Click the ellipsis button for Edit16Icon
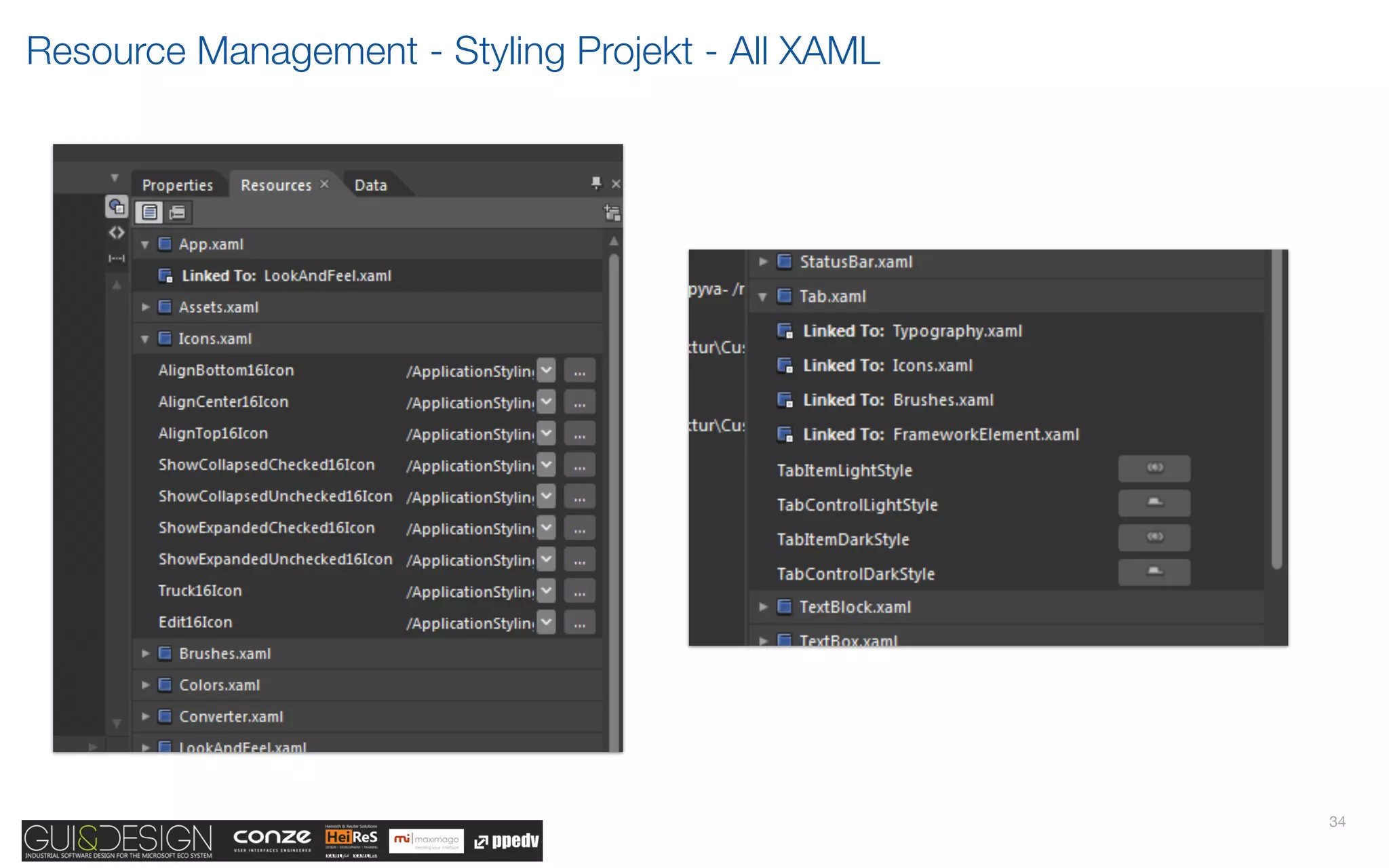The image size is (1389, 868). pyautogui.click(x=580, y=623)
